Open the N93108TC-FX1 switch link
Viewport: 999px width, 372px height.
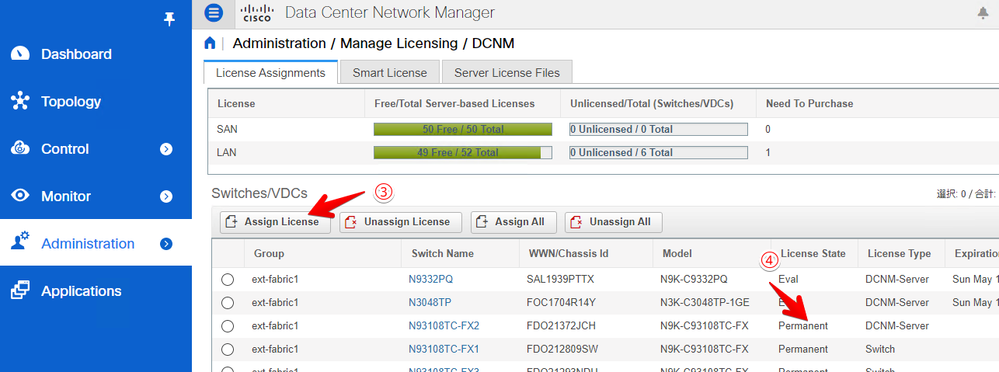click(443, 349)
